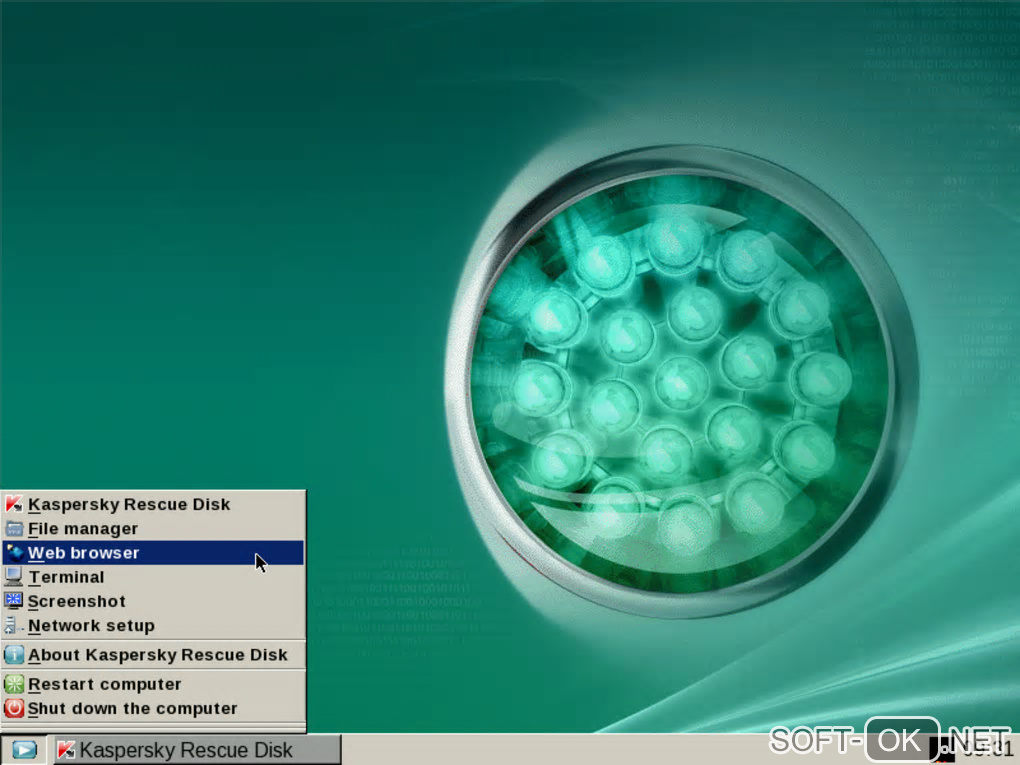Choose Restart computer
Screen dimensions: 1020x765
(x=153, y=684)
